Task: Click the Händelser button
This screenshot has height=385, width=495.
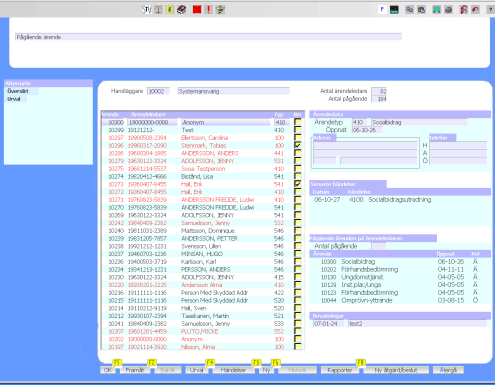Action: [x=233, y=370]
